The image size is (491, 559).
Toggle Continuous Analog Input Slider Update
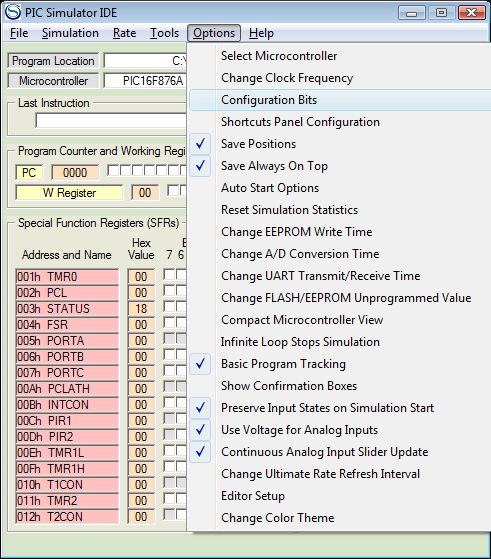point(340,452)
